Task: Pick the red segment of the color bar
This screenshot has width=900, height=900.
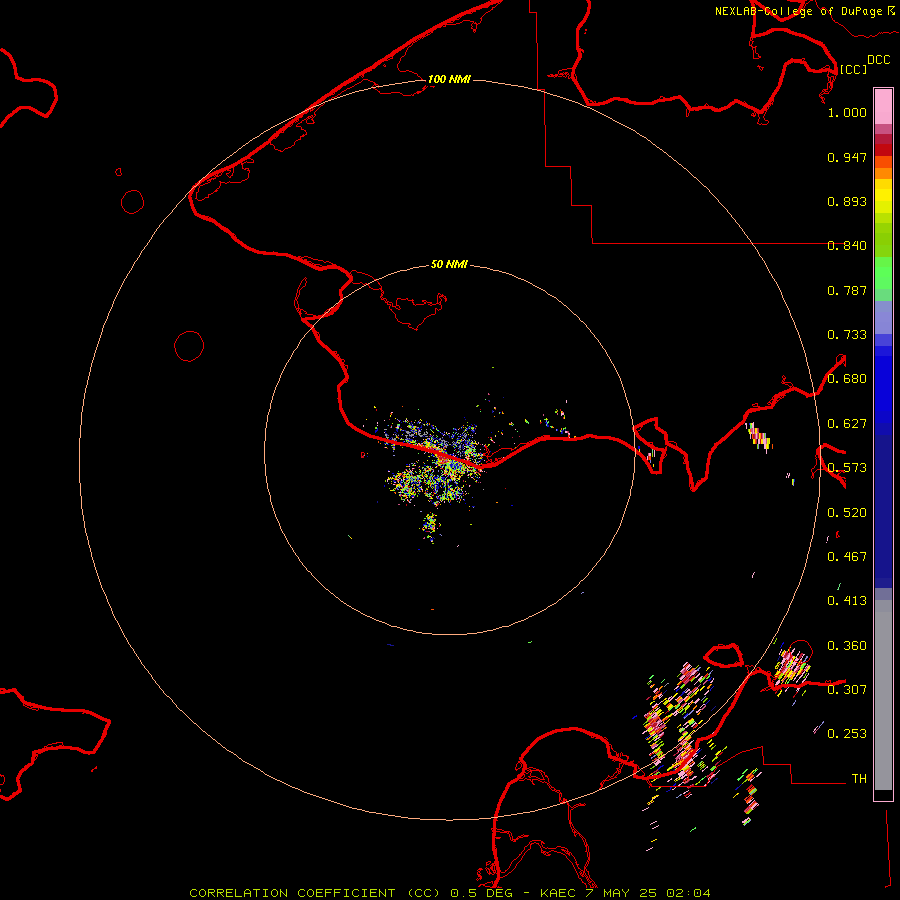Action: point(883,149)
